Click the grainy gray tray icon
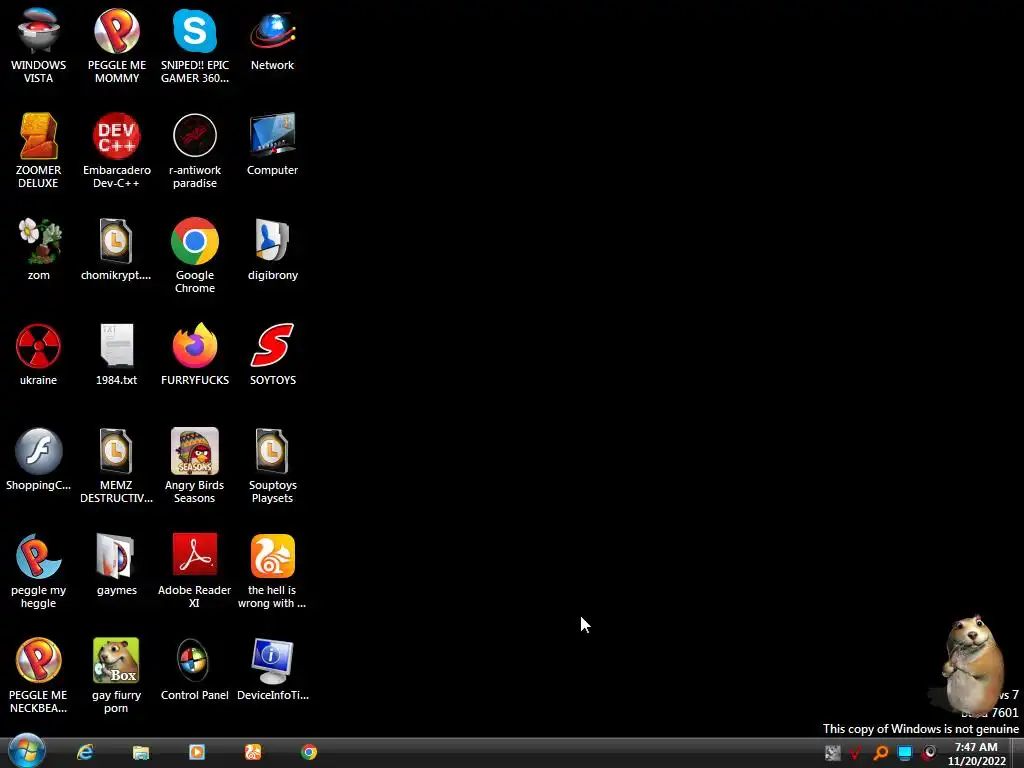 (832, 753)
